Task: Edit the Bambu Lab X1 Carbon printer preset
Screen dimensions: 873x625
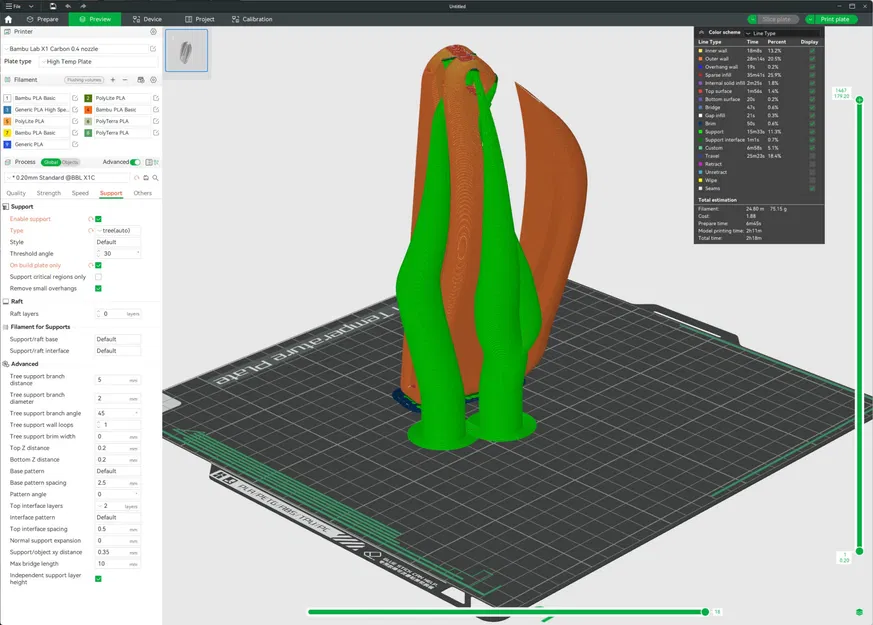Action: pos(153,48)
